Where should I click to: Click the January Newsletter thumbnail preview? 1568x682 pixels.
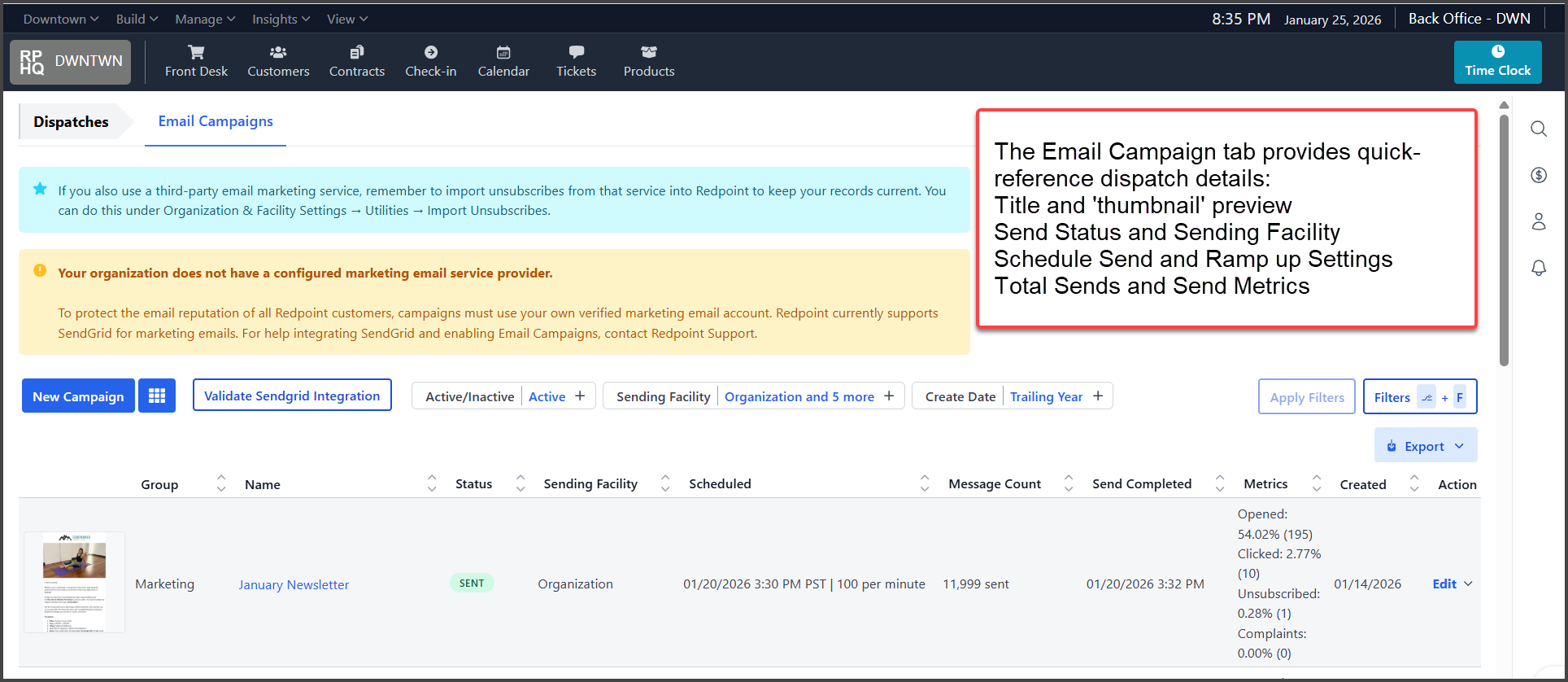[74, 583]
